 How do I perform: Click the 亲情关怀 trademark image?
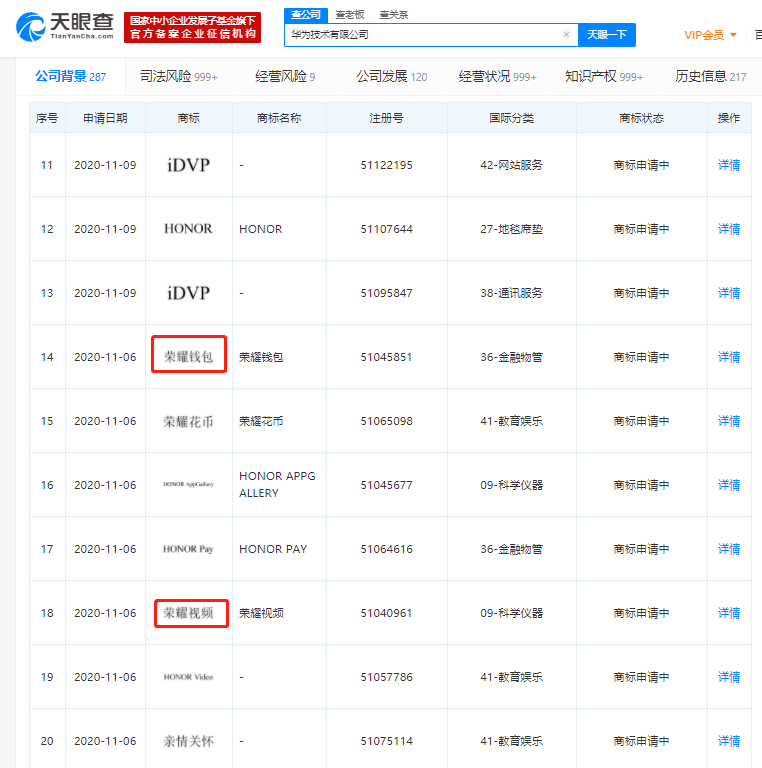(189, 741)
